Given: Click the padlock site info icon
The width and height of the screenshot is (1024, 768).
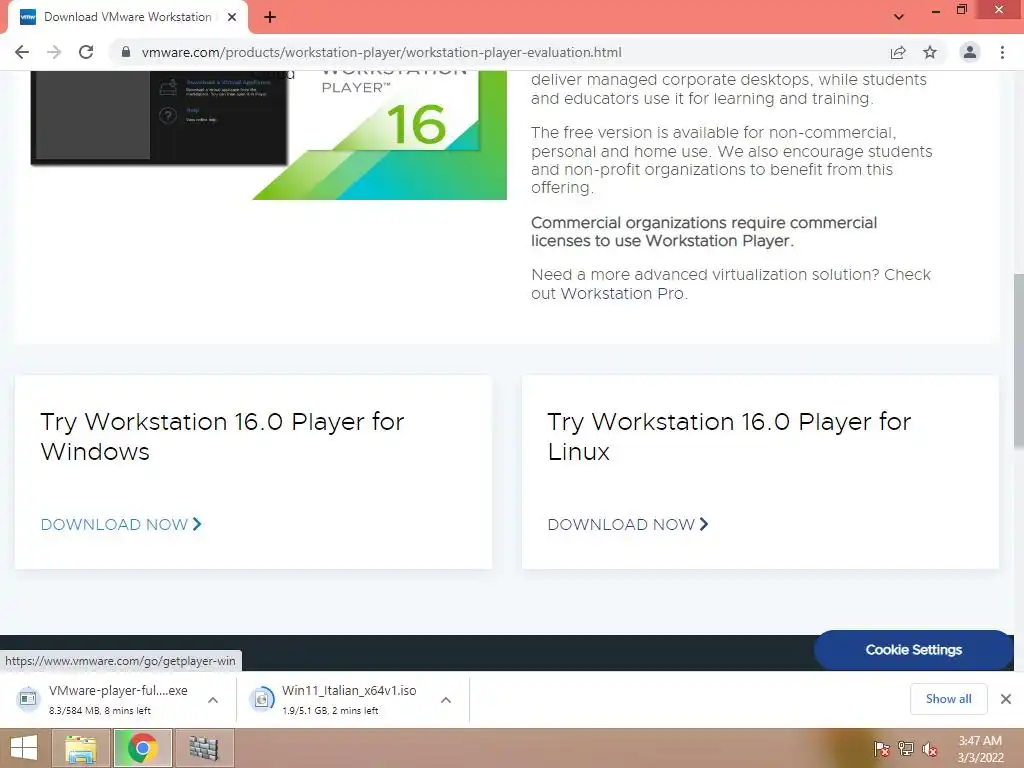Looking at the screenshot, I should [126, 52].
